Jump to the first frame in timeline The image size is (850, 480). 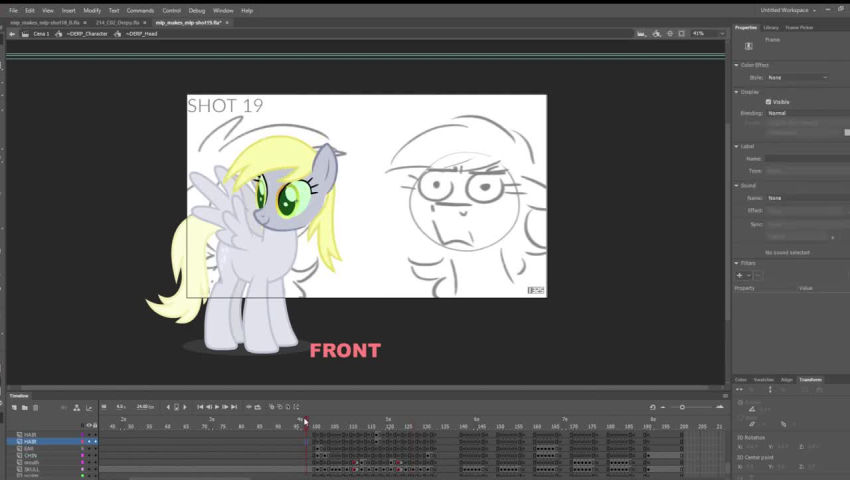click(x=200, y=407)
